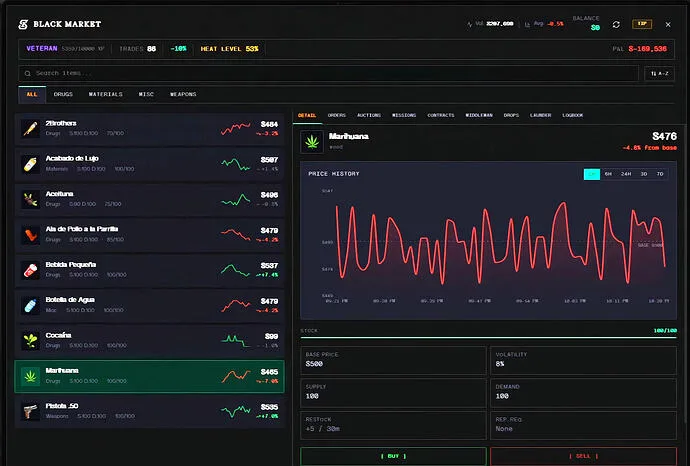Viewport: 690px width, 466px height.
Task: Click the -10% discount badge
Action: 178,49
